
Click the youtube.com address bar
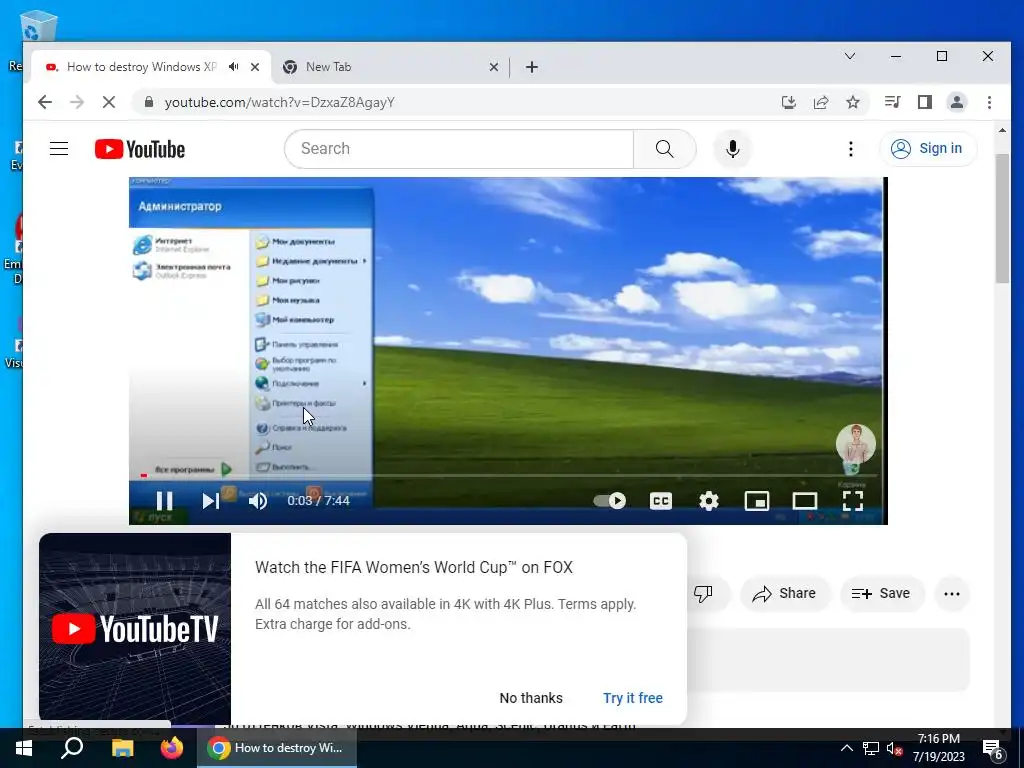451,103
